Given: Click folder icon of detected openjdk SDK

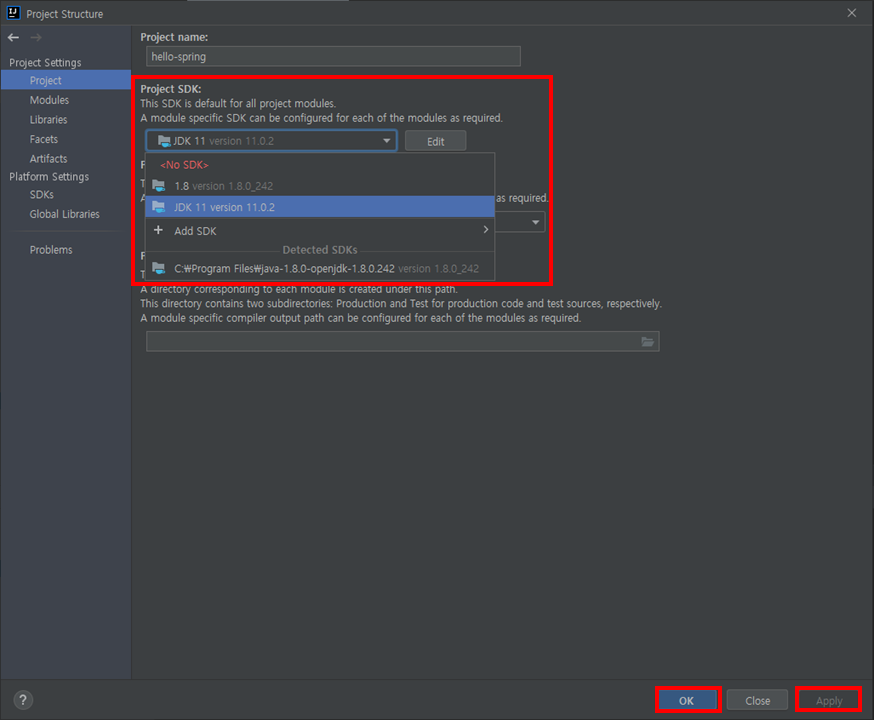Looking at the screenshot, I should 159,269.
